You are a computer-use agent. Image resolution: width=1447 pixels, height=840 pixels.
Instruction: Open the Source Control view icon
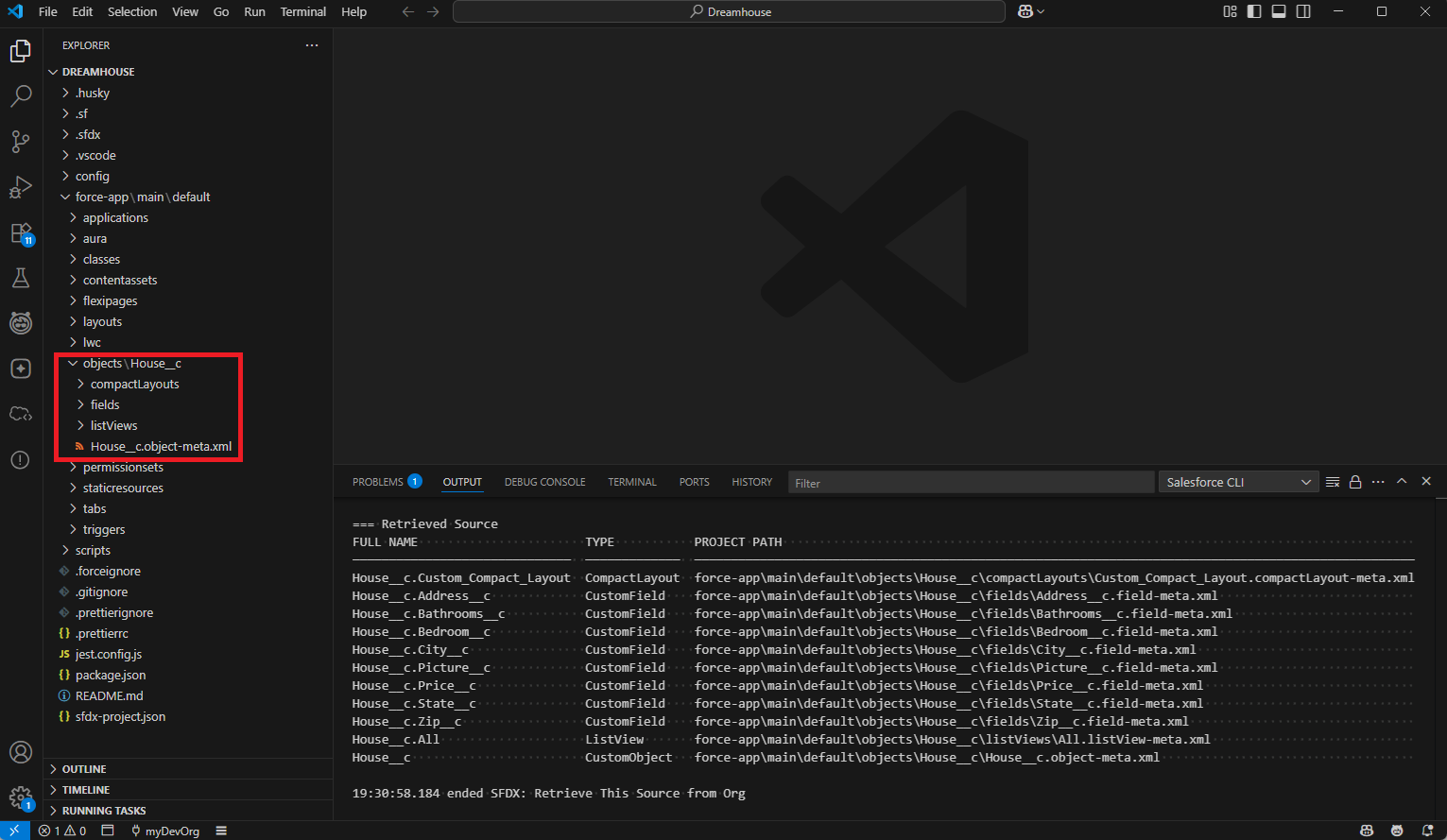click(21, 142)
